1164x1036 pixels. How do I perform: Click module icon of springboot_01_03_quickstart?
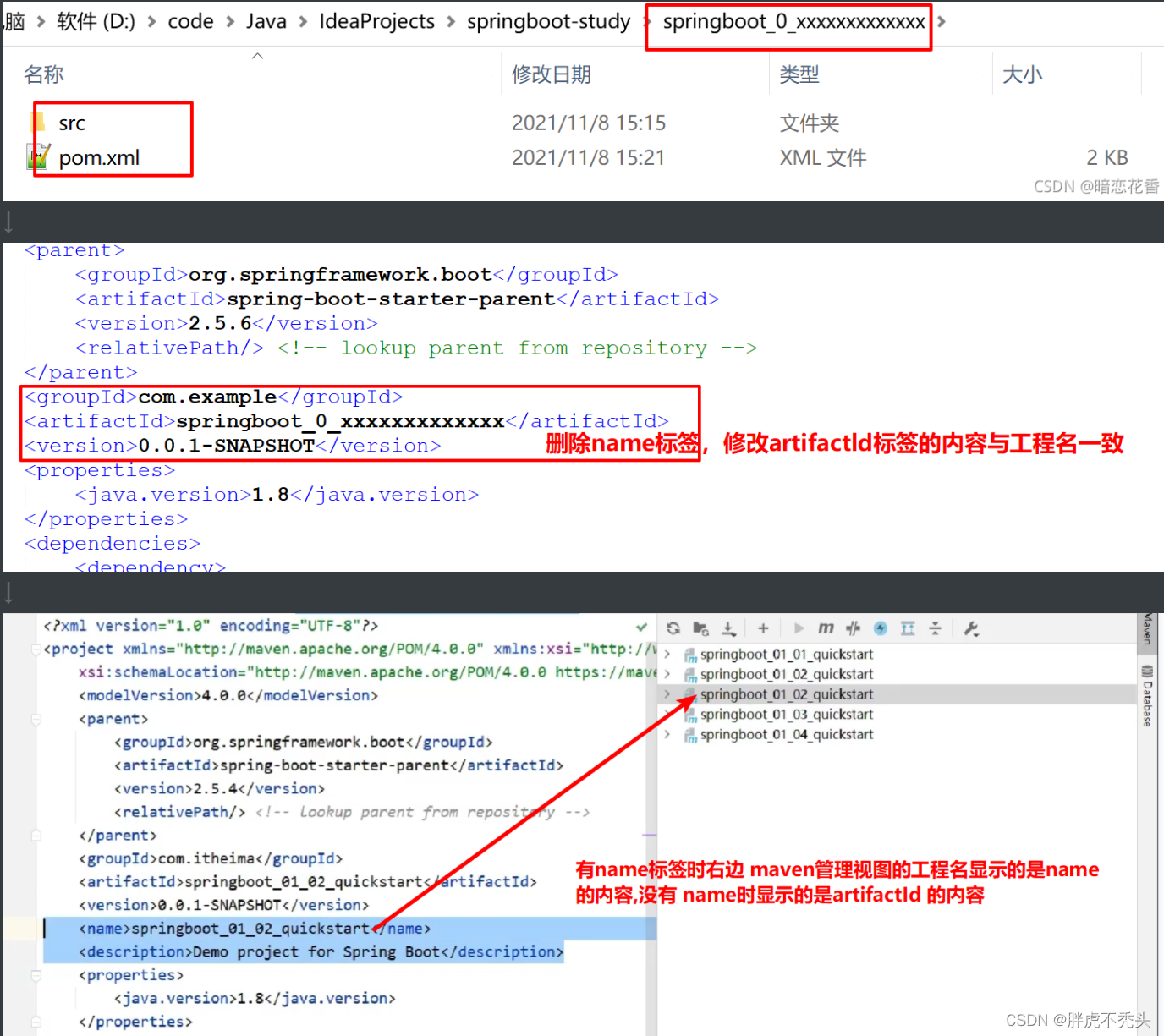pyautogui.click(x=690, y=715)
